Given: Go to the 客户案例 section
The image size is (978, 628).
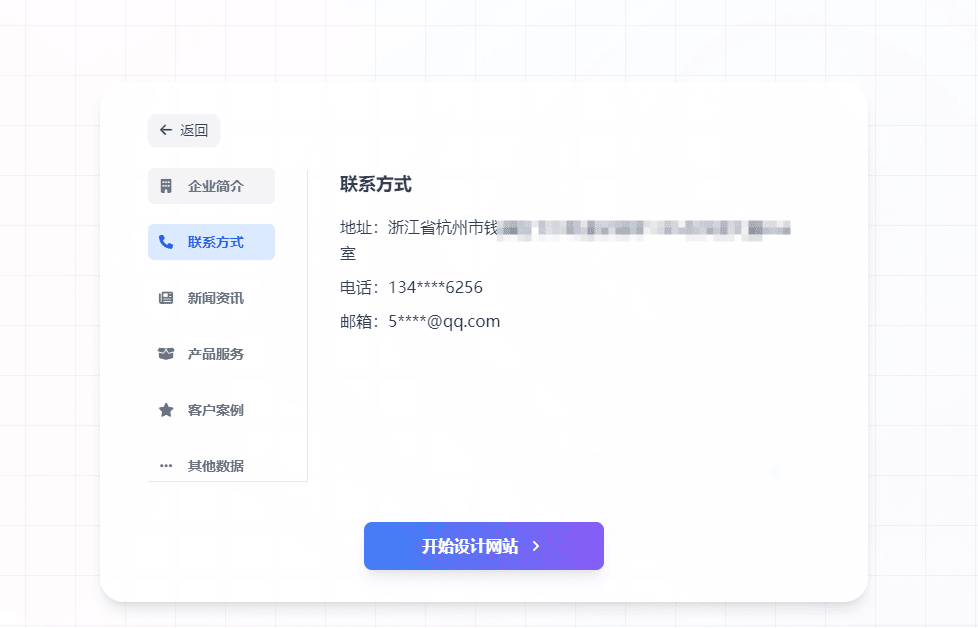Looking at the screenshot, I should 215,410.
